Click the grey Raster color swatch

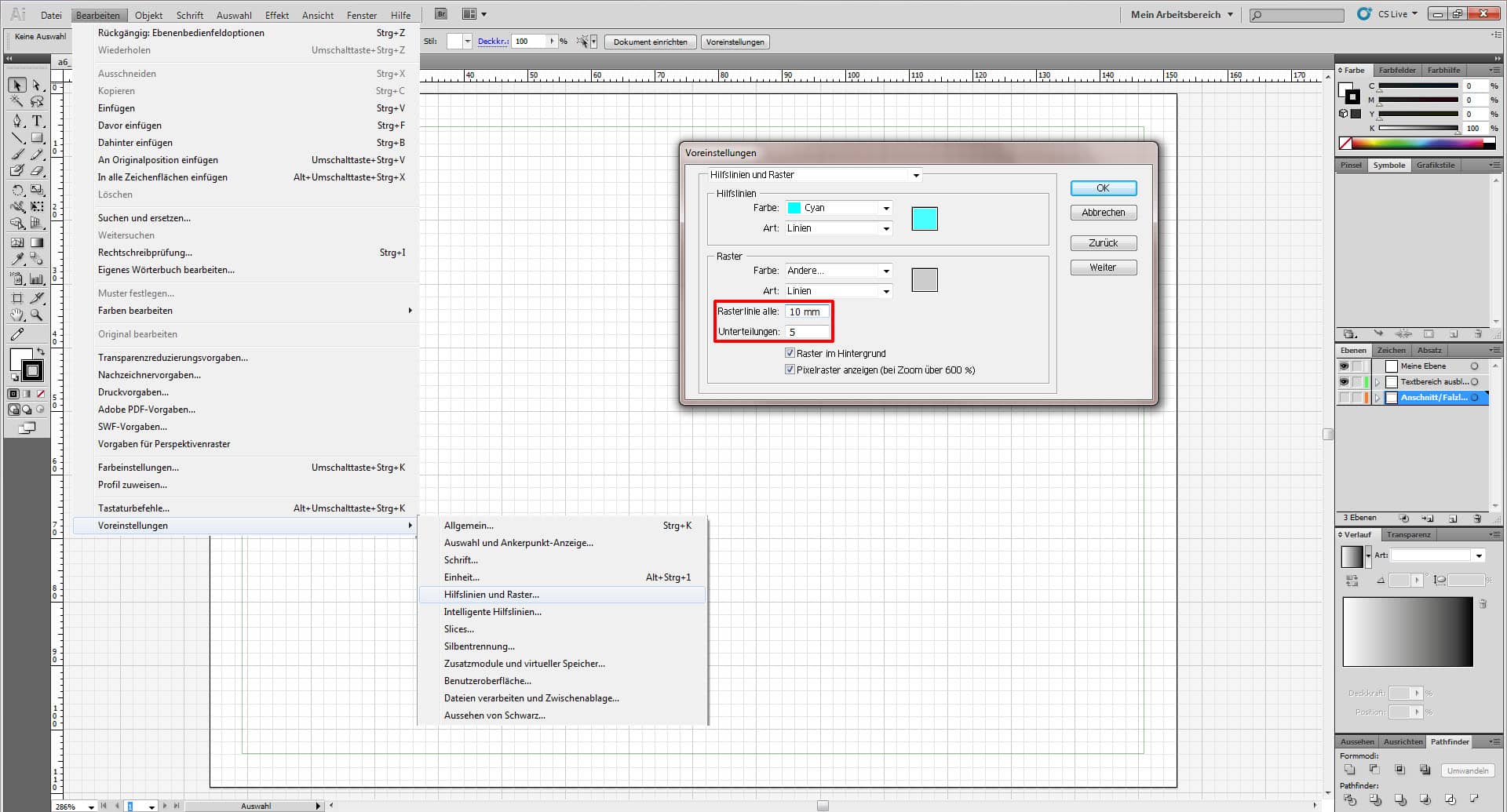pos(924,280)
